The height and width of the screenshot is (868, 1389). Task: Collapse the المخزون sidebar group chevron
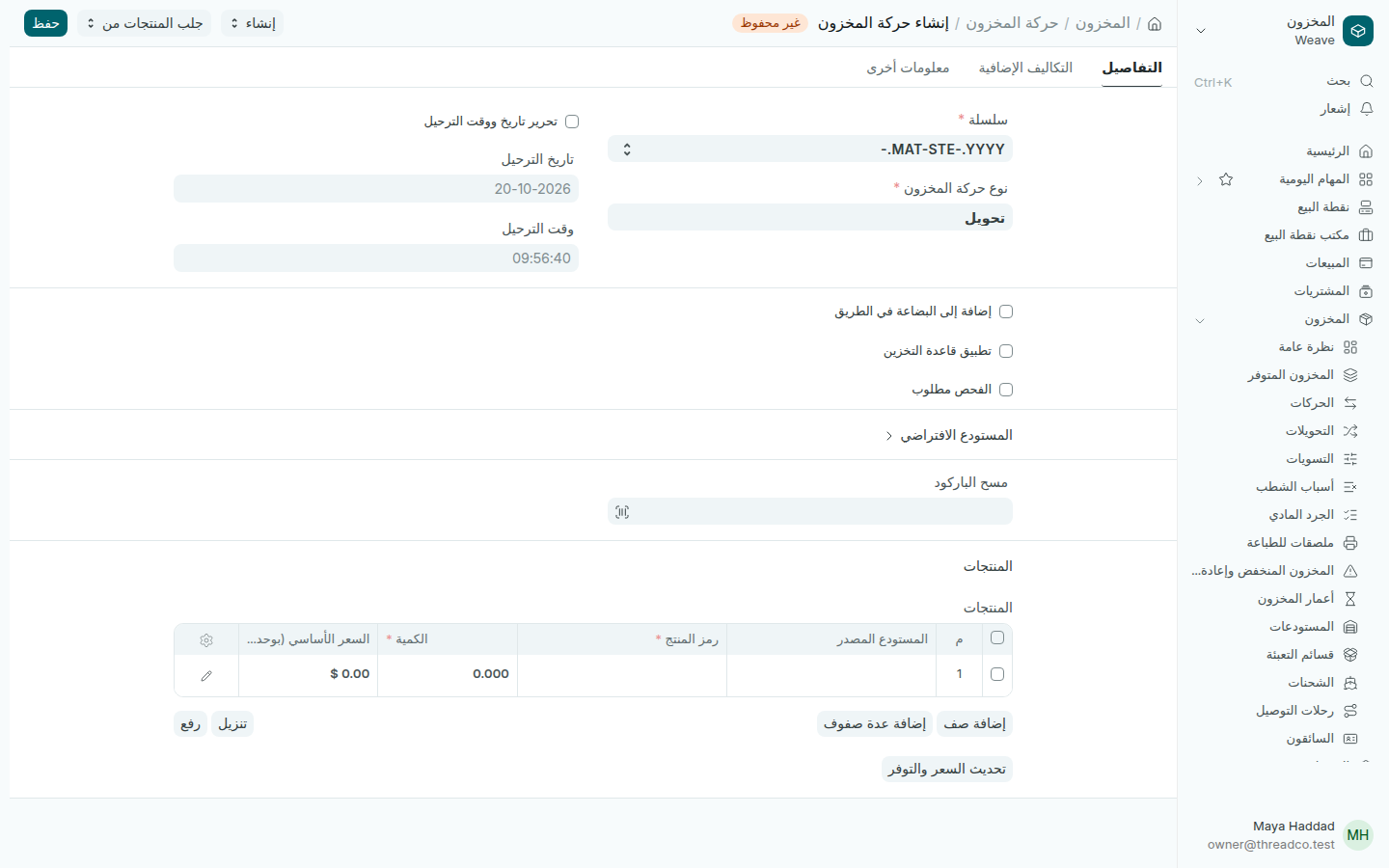(x=1200, y=320)
